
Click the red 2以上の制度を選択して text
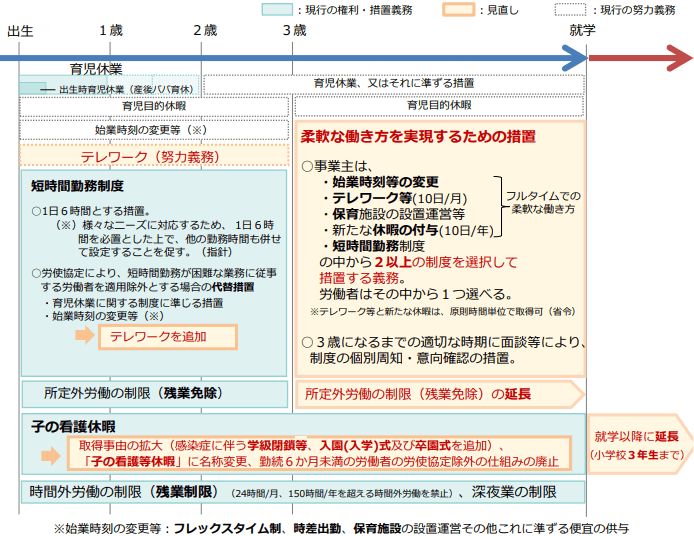(446, 262)
